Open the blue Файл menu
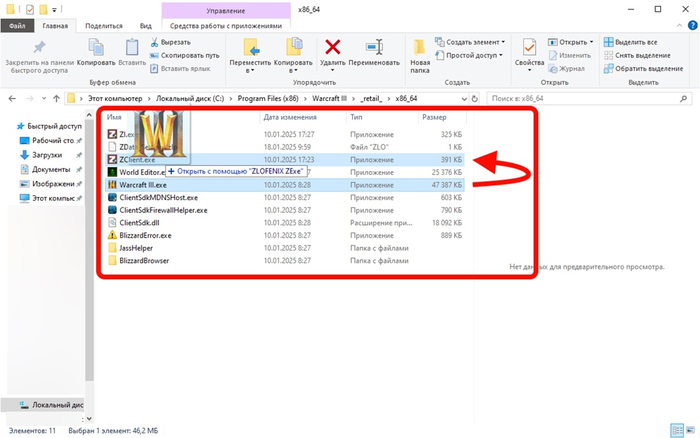The height and width of the screenshot is (438, 700). coord(18,26)
